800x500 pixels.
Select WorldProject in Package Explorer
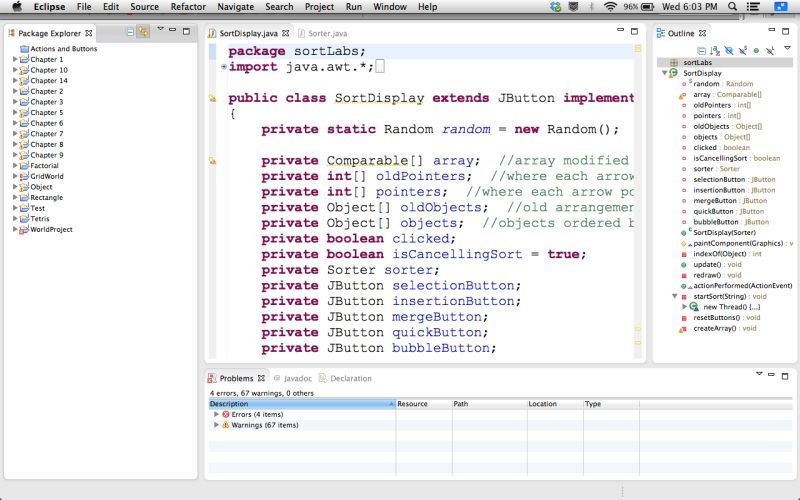(46, 229)
